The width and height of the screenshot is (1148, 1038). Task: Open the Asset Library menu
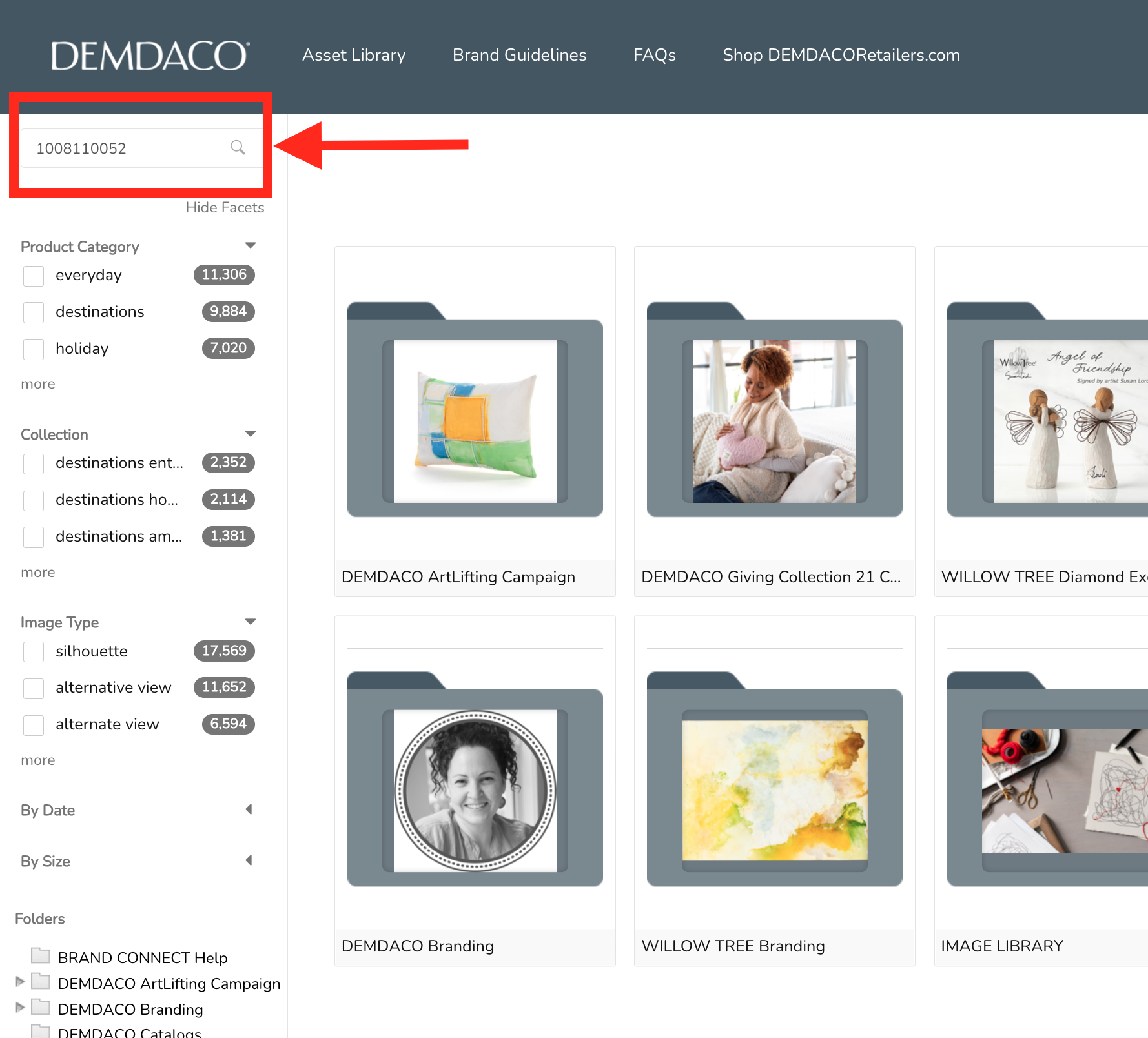click(x=354, y=56)
